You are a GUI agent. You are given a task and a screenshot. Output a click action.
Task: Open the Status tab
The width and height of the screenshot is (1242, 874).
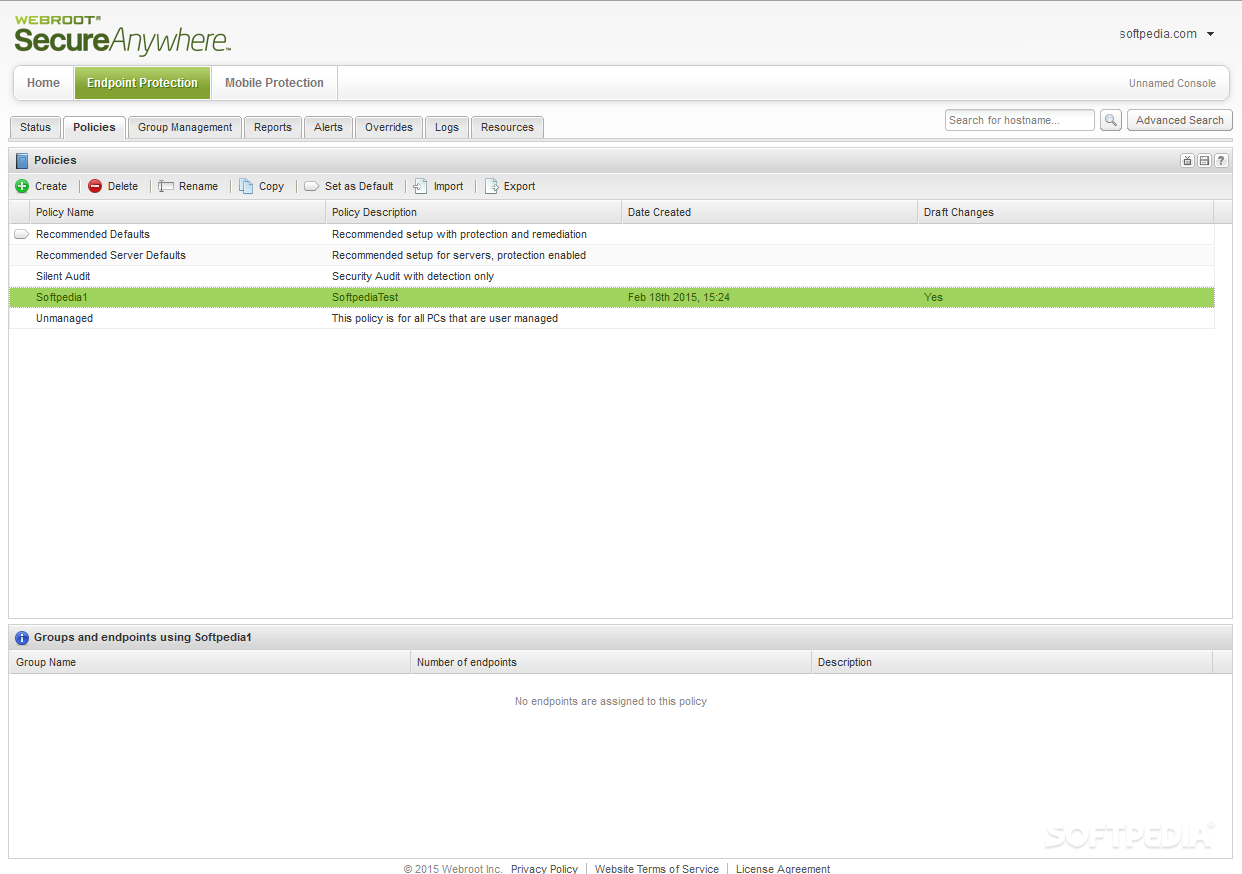tap(35, 127)
